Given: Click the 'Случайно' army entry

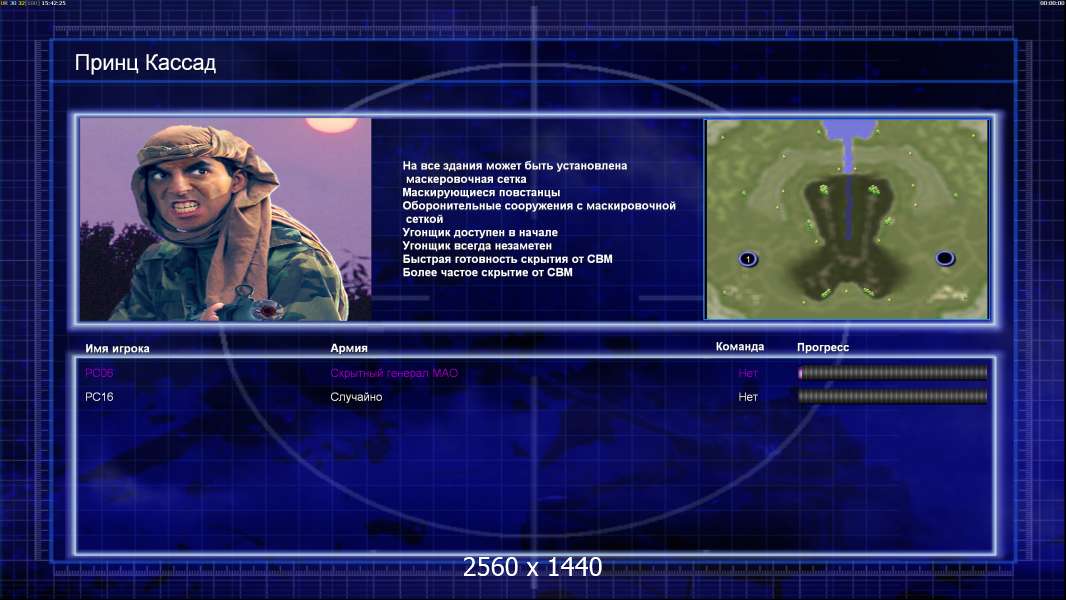Looking at the screenshot, I should click(356, 397).
